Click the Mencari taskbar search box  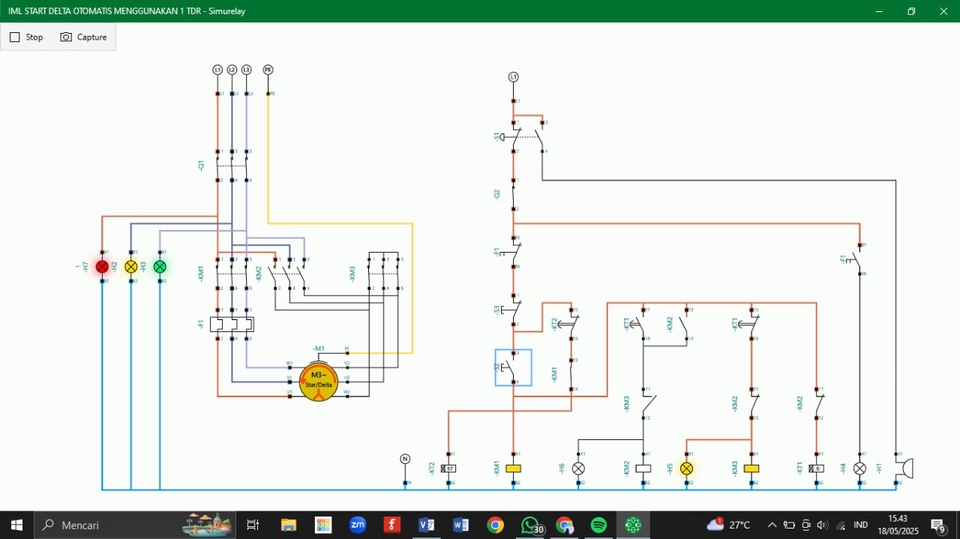click(136, 525)
